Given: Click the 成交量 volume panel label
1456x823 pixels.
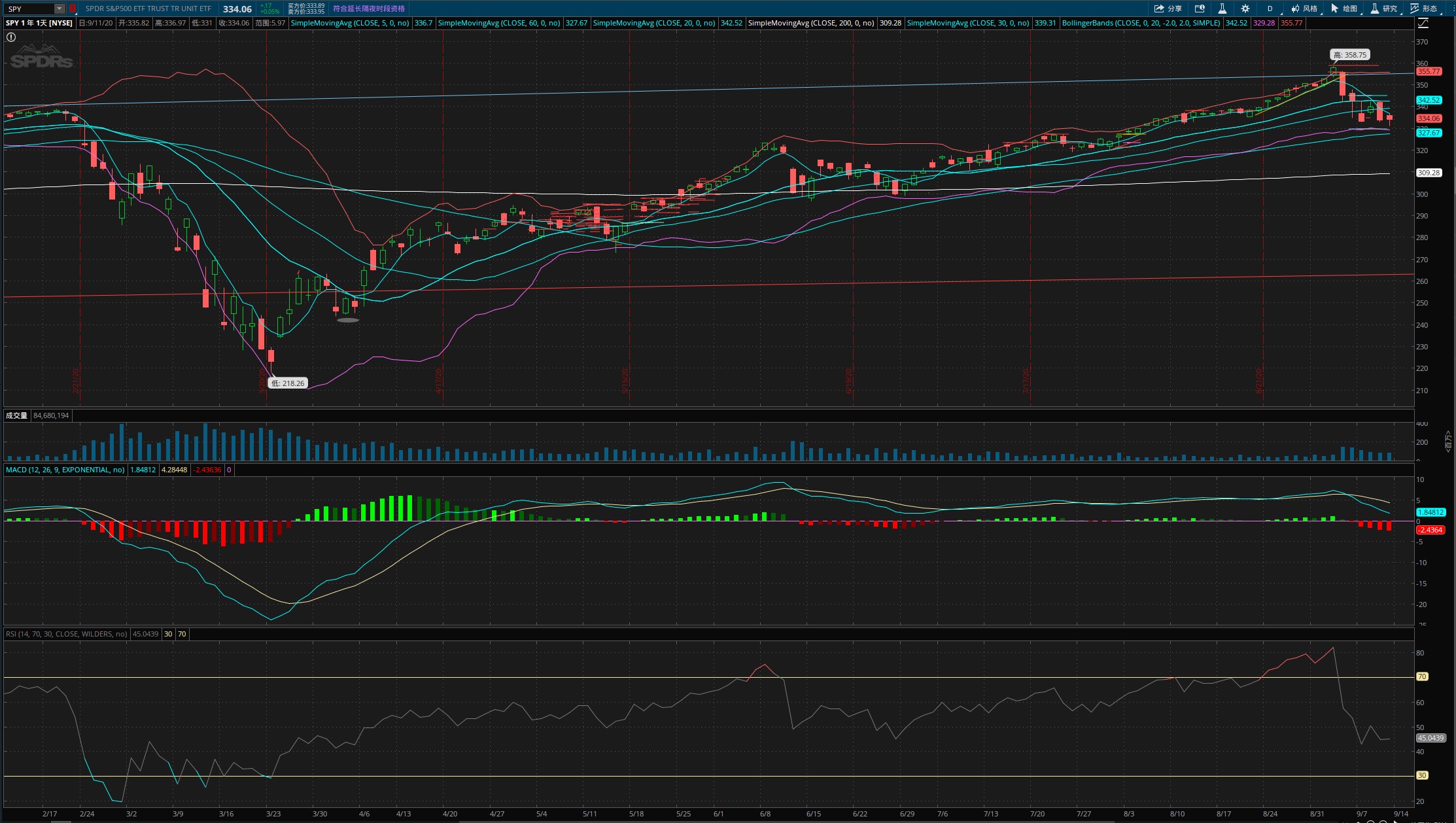Looking at the screenshot, I should [16, 415].
